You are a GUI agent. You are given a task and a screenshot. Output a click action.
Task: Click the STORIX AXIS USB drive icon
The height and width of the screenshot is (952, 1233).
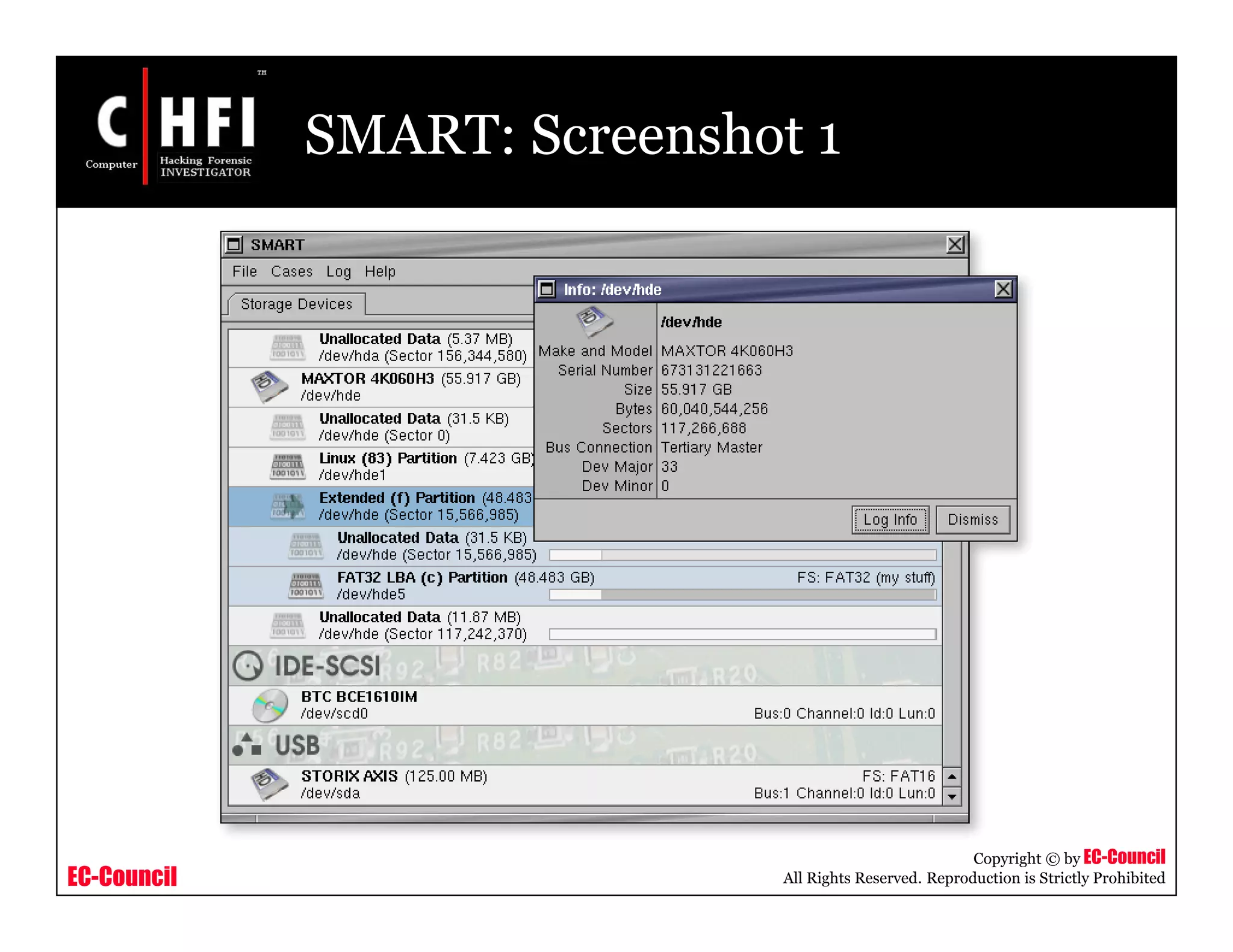click(x=269, y=785)
